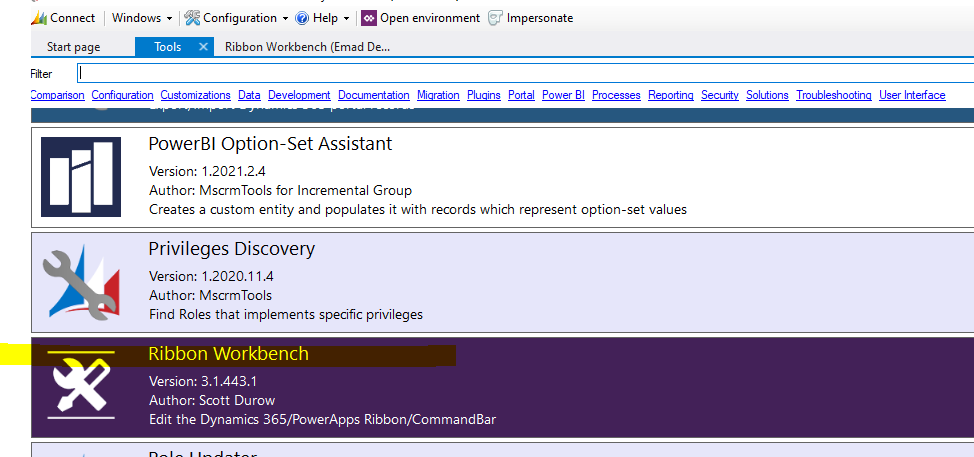Select the Privileges Discovery wrench icon
This screenshot has height=457, width=974.
point(81,283)
